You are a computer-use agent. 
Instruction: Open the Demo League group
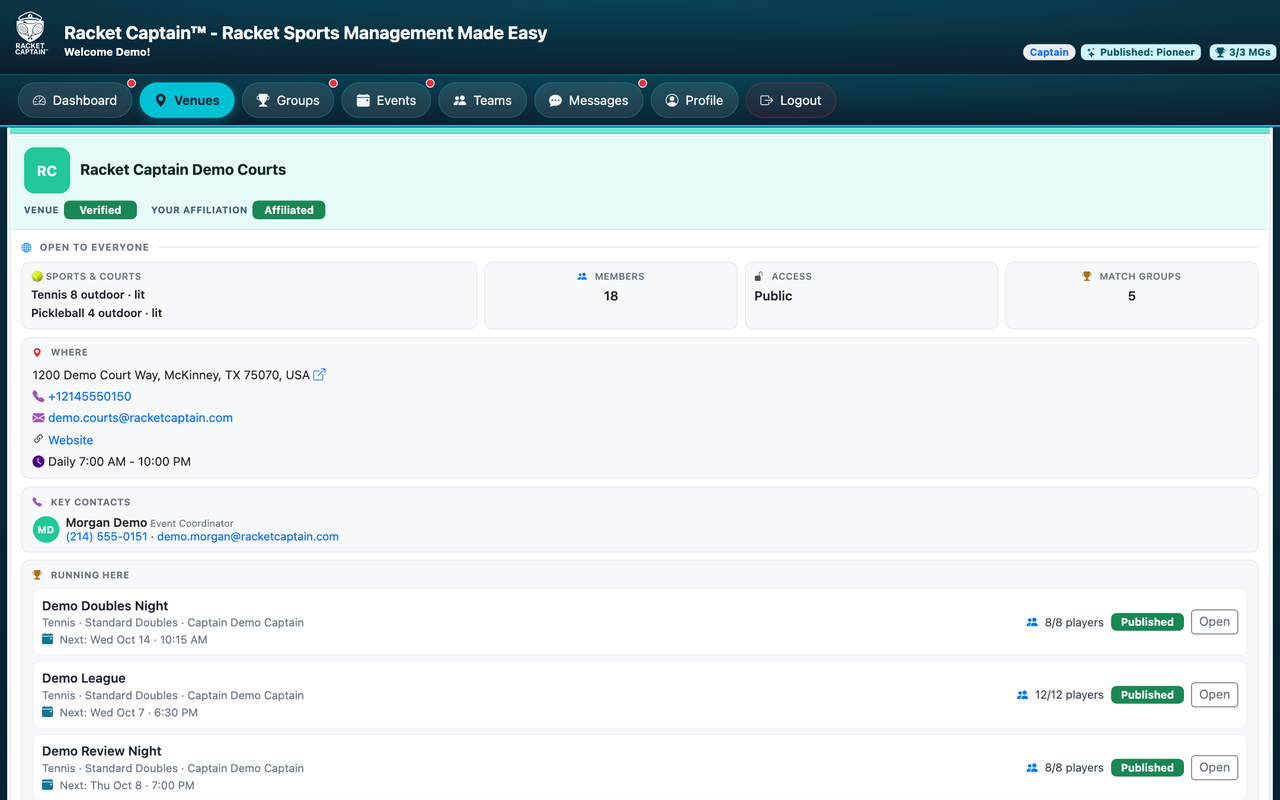click(x=1214, y=695)
